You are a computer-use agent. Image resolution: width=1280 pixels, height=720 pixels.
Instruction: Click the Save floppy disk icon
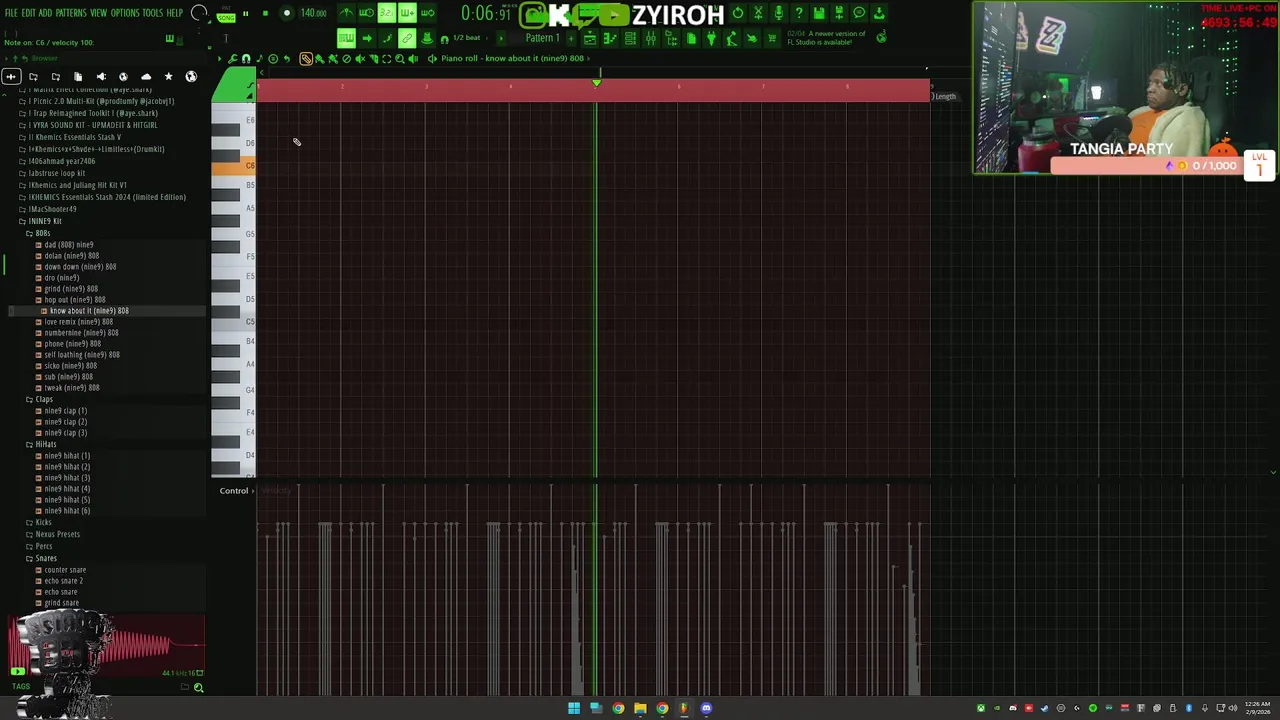point(819,13)
